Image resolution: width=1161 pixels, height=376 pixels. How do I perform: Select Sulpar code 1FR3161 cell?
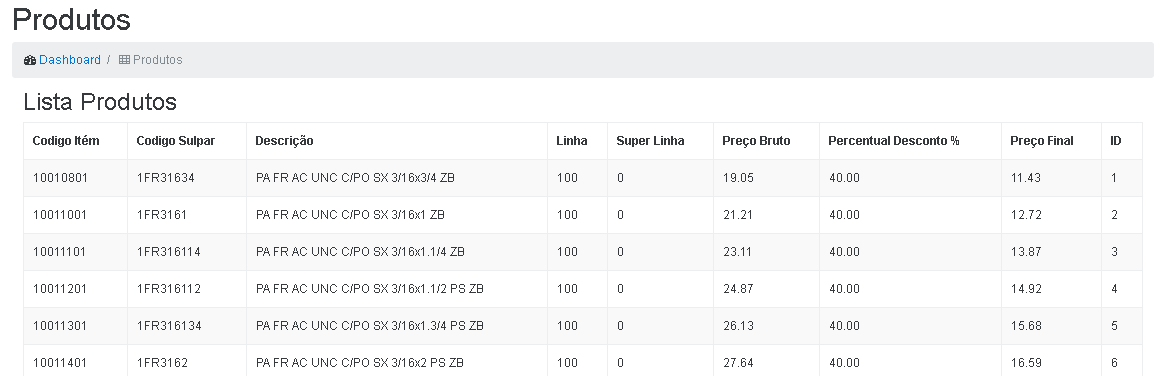pos(187,215)
